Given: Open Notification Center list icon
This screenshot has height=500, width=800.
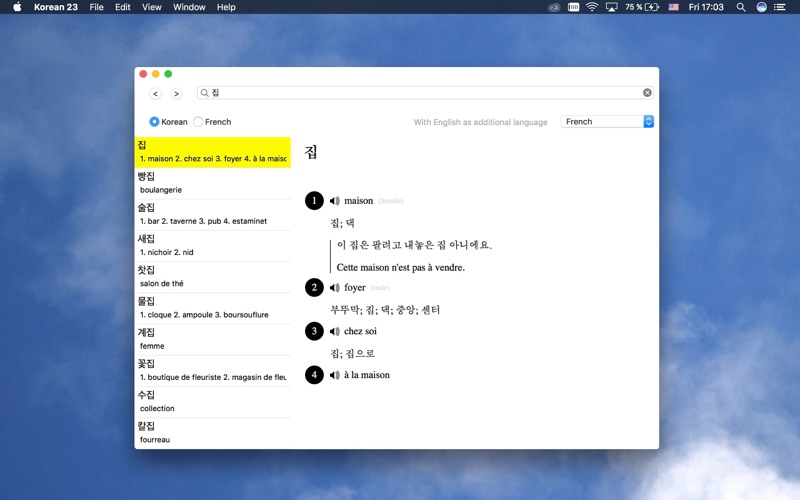Looking at the screenshot, I should pos(780,7).
